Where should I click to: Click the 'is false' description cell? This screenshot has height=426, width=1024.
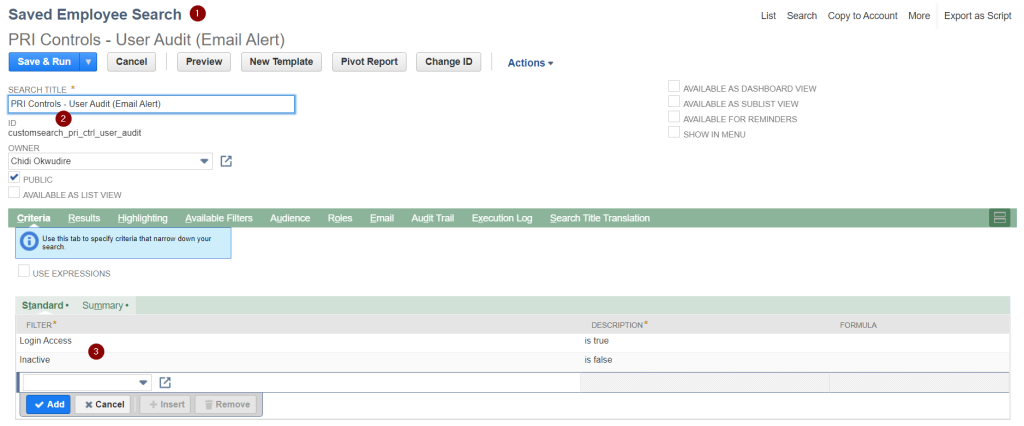[598, 360]
